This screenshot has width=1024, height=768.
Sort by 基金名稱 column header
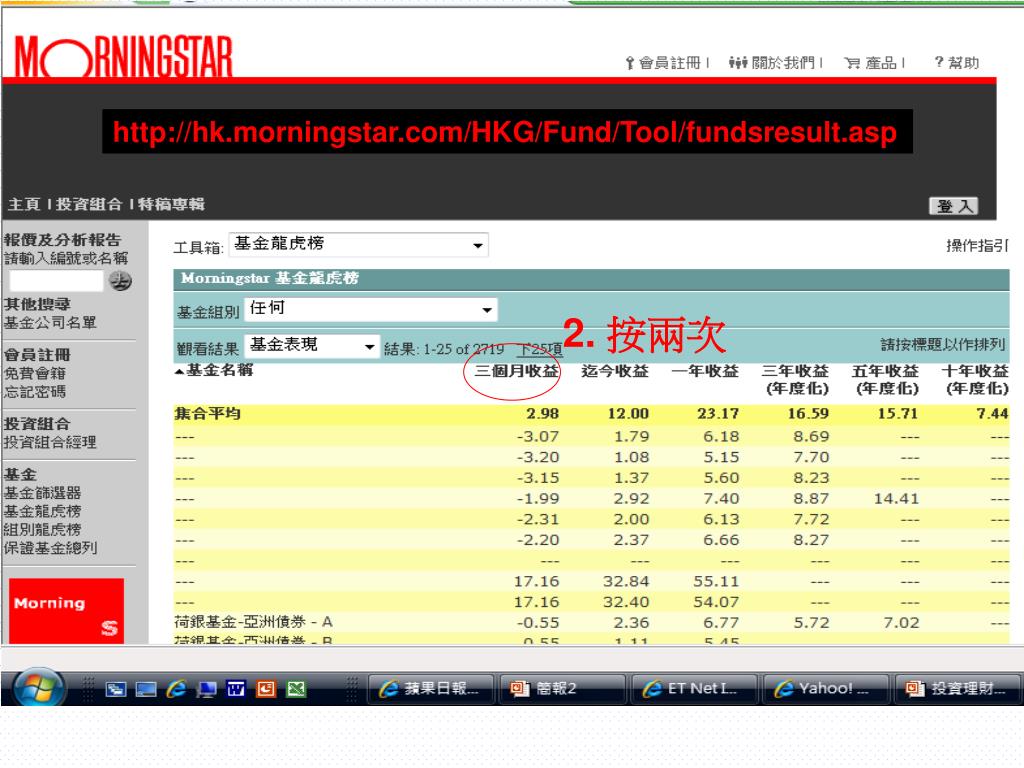[219, 370]
